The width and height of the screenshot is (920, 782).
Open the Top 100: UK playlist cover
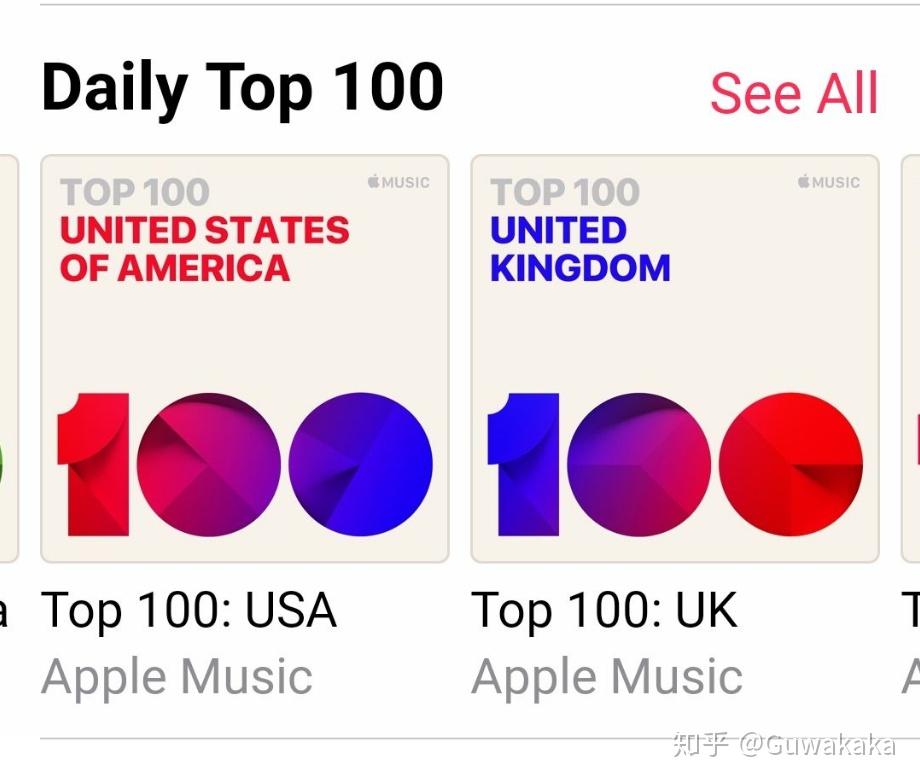[675, 358]
